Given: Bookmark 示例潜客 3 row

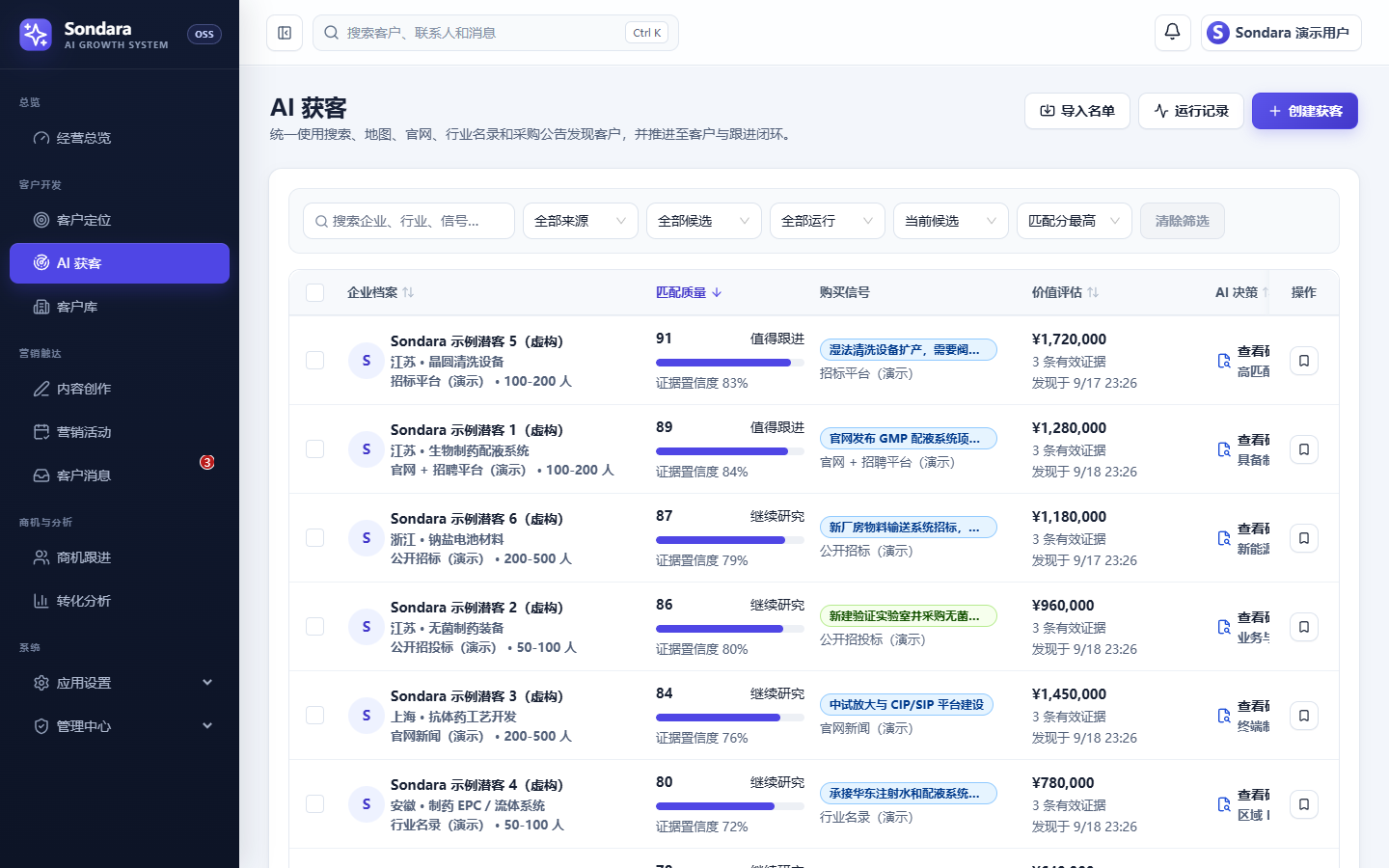Looking at the screenshot, I should tap(1304, 716).
